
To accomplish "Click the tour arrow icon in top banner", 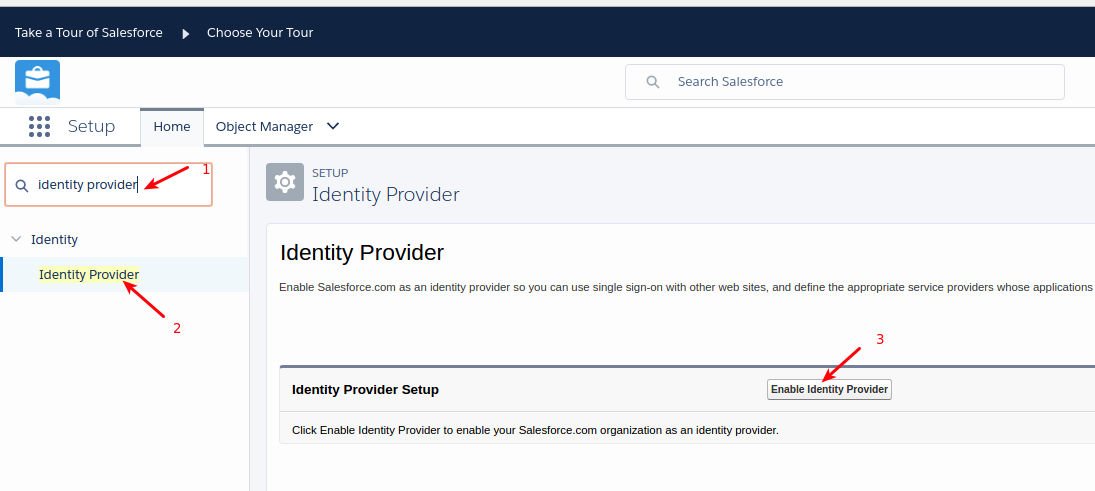I will coord(185,33).
